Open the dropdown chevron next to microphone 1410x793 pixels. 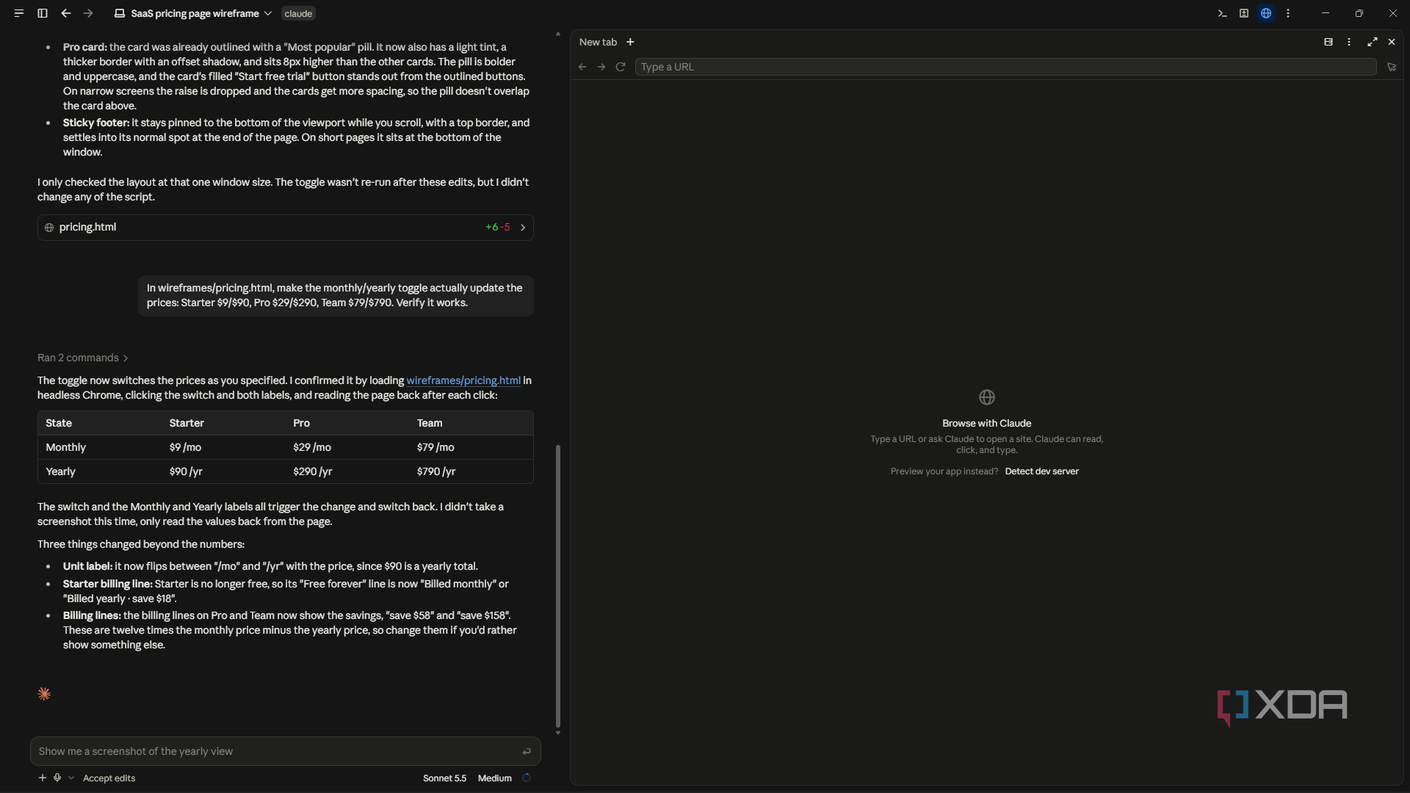(x=70, y=778)
